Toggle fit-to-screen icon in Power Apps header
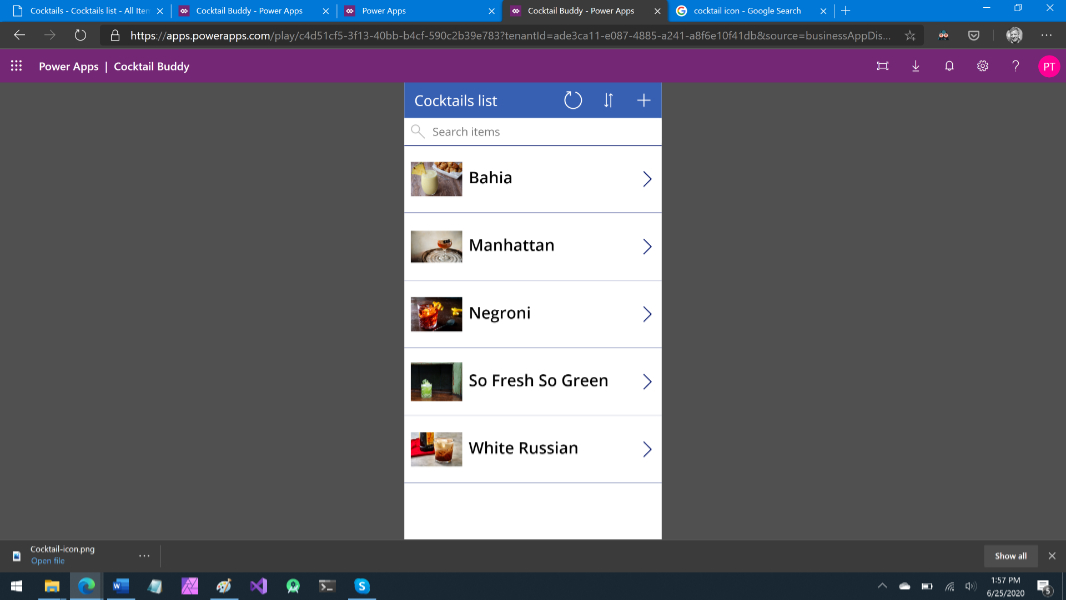The height and width of the screenshot is (600, 1066). 882,66
